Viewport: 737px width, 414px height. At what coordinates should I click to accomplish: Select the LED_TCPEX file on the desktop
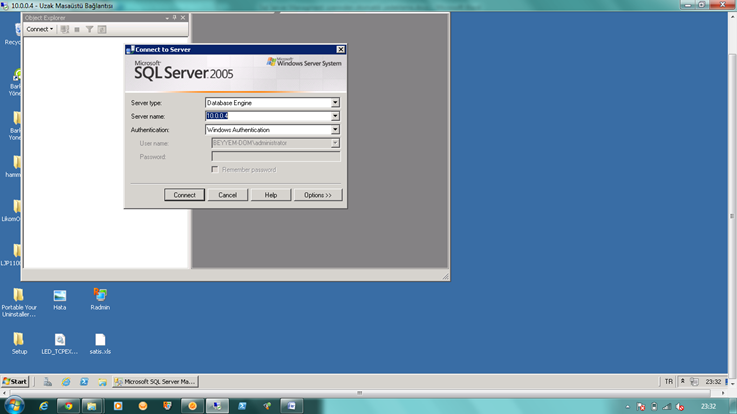[x=60, y=343]
